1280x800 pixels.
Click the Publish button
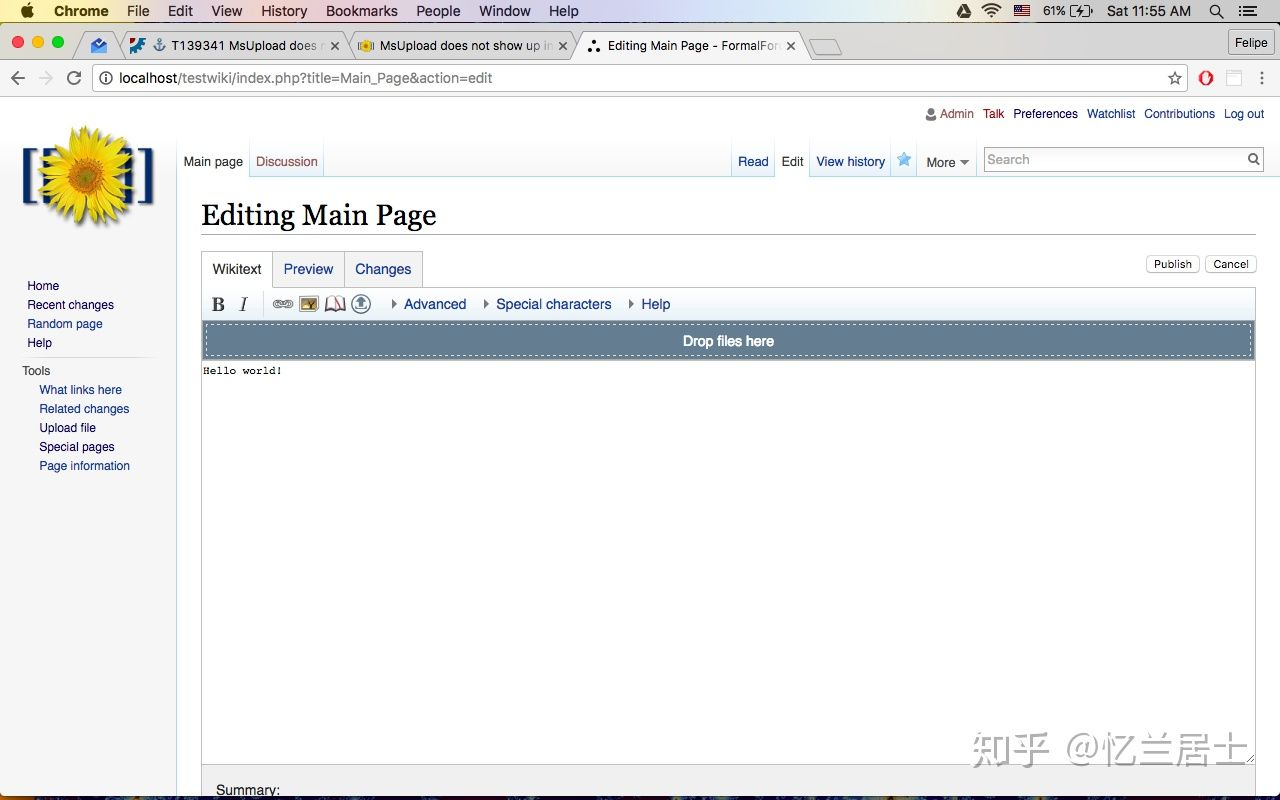[x=1173, y=264]
